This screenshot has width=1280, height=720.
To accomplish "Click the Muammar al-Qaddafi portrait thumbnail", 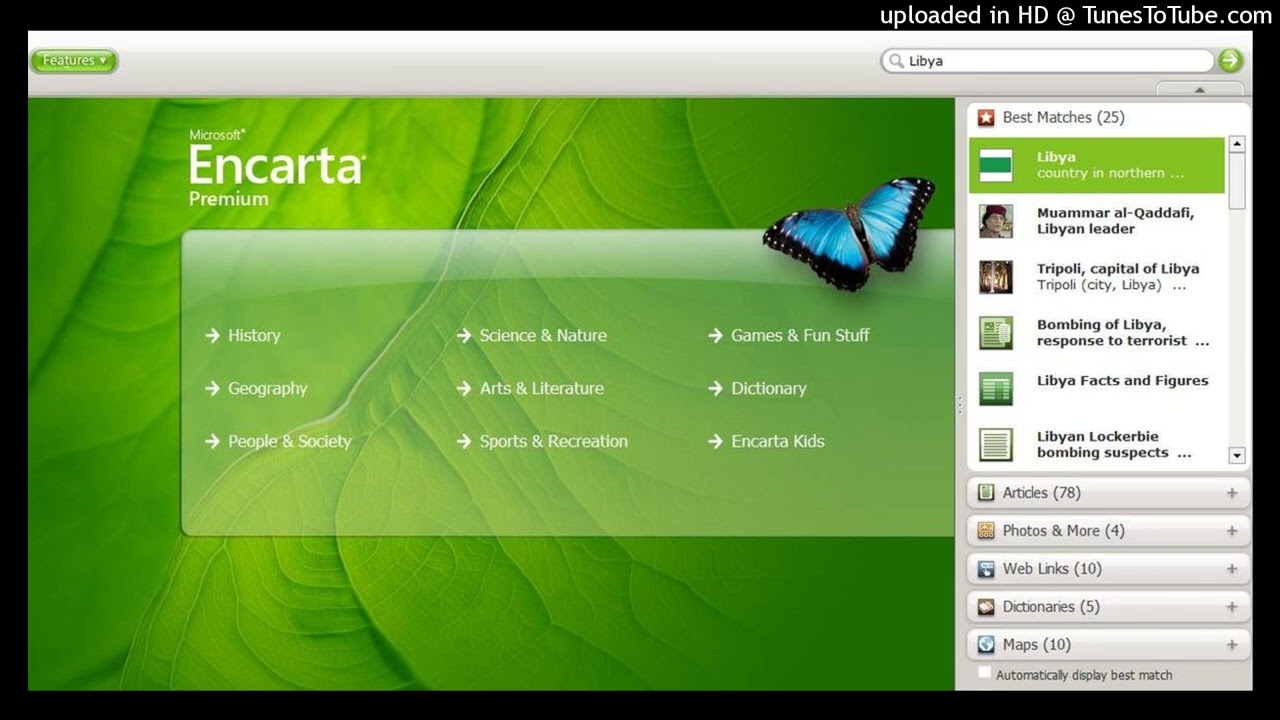I will pos(996,221).
